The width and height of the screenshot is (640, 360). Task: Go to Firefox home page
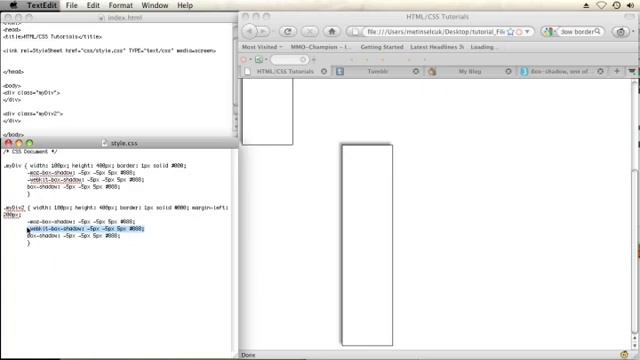click(332, 31)
